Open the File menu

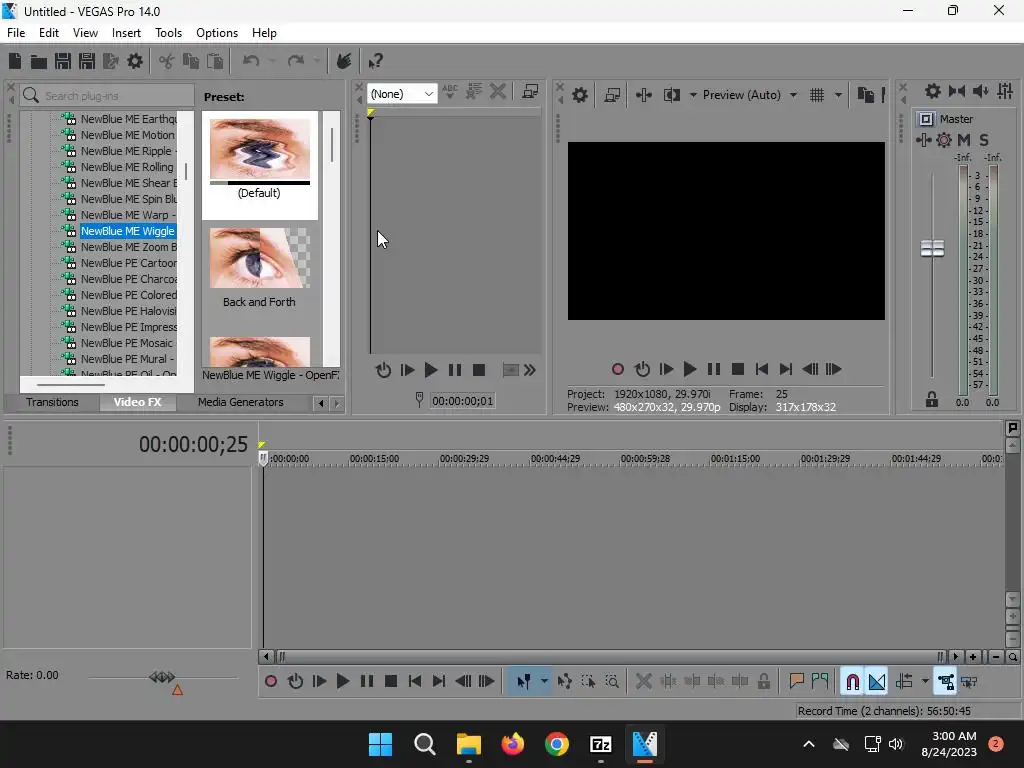pos(16,33)
